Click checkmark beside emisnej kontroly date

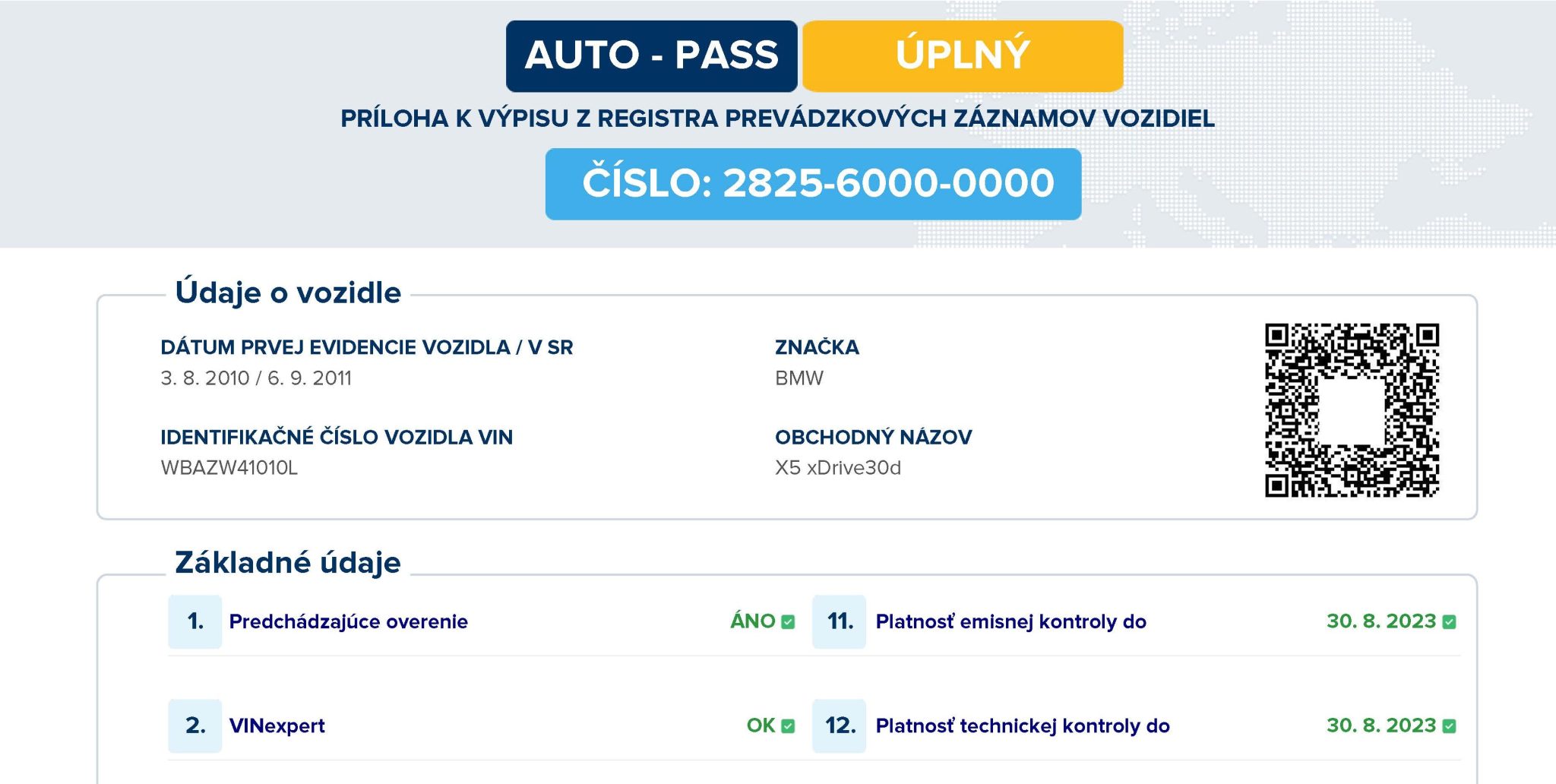[x=1449, y=621]
